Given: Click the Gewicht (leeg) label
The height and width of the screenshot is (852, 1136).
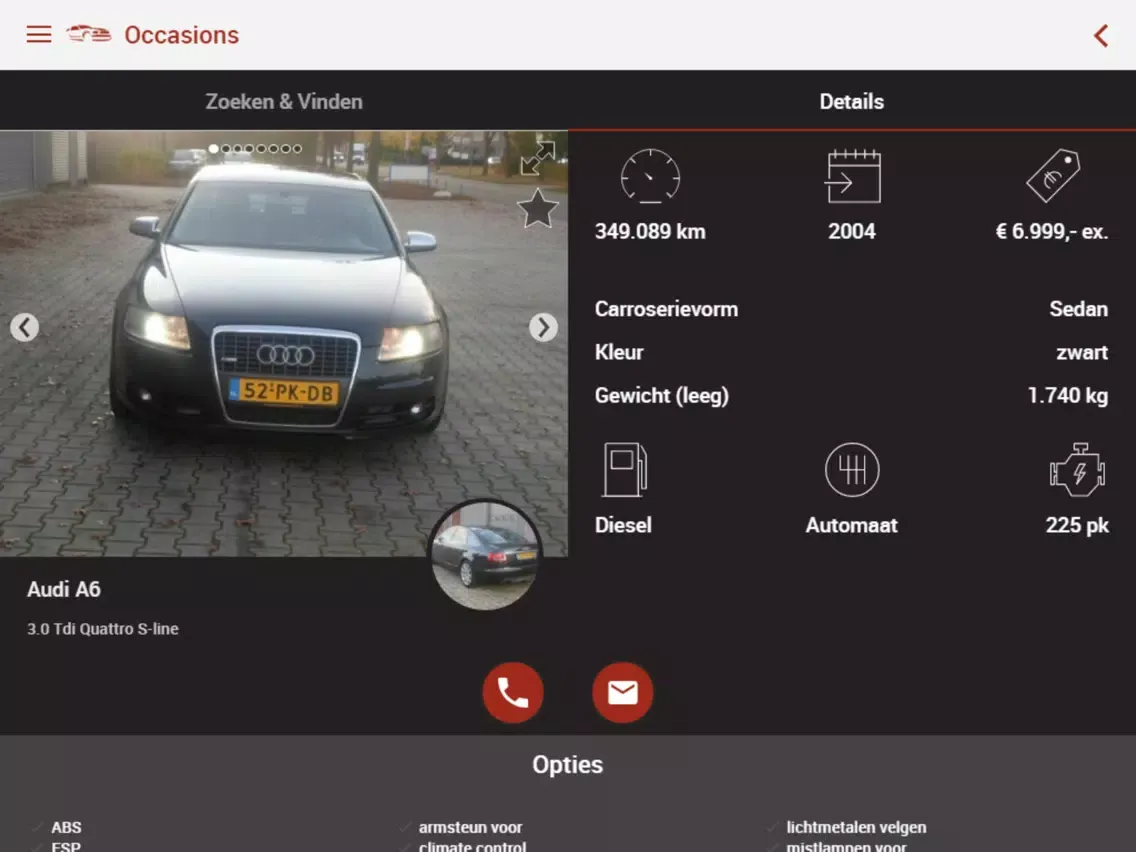Looking at the screenshot, I should [661, 396].
